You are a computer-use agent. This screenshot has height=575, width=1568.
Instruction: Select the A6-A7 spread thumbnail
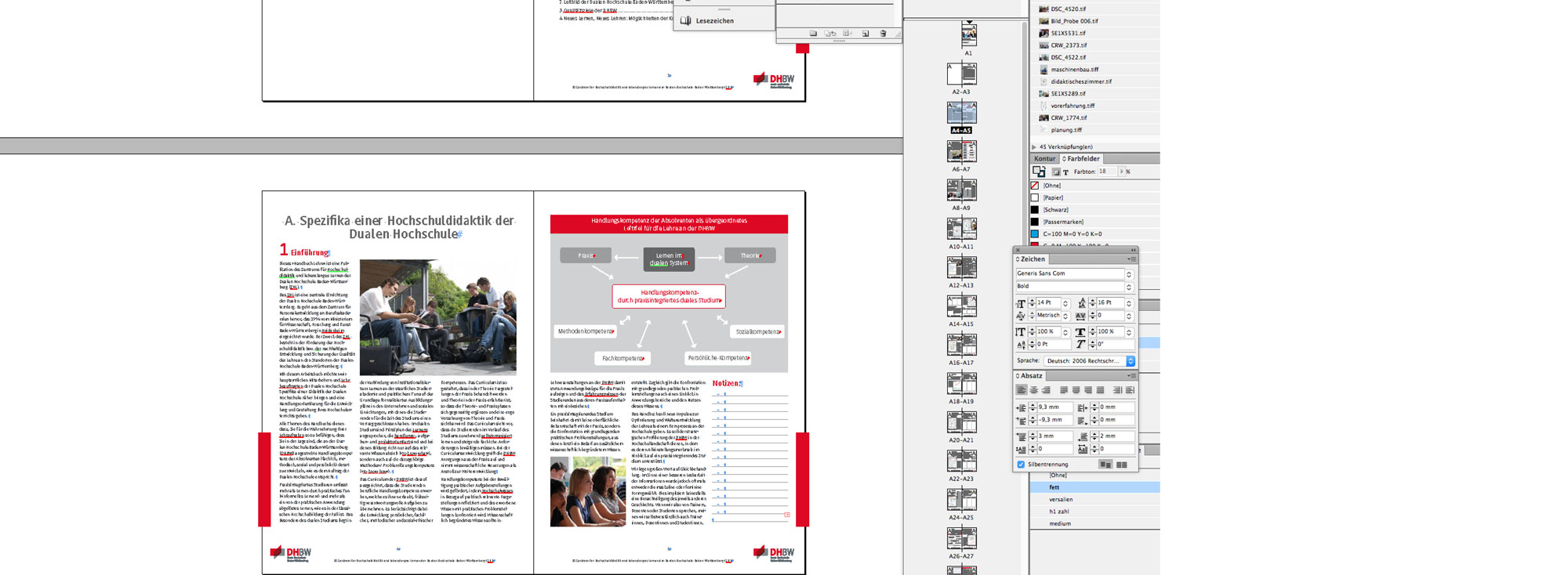[x=961, y=152]
